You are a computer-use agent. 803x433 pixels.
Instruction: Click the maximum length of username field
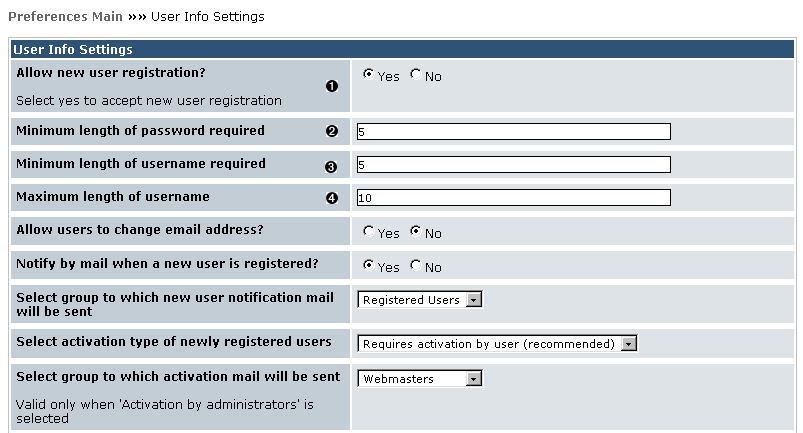[513, 198]
